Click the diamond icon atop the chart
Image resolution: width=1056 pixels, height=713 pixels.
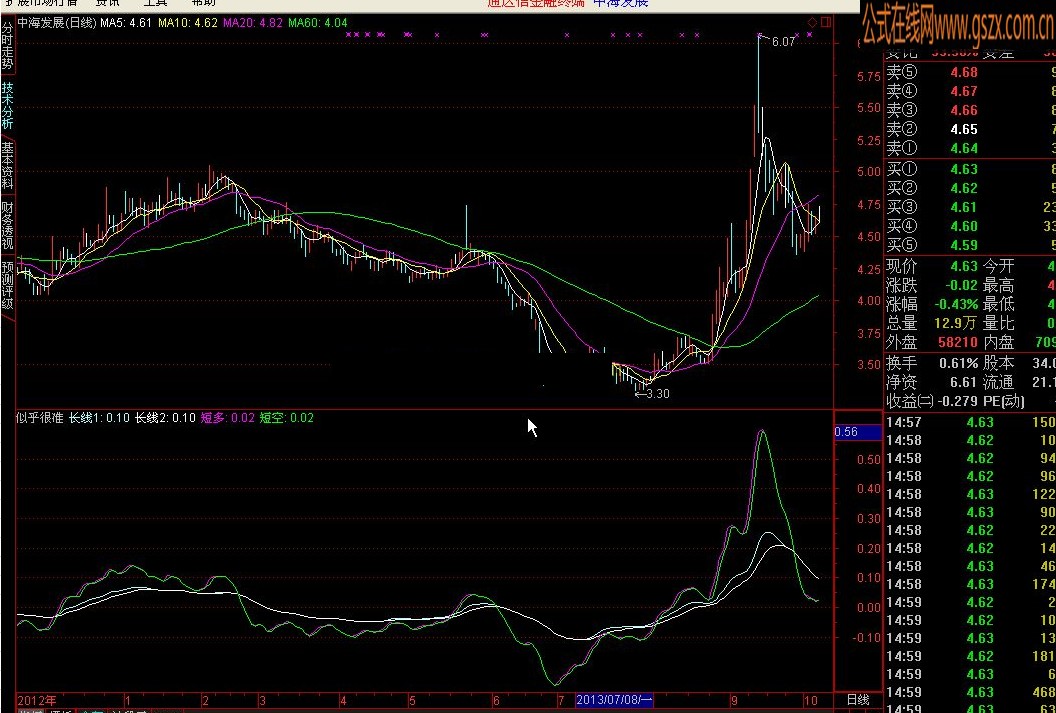[813, 22]
